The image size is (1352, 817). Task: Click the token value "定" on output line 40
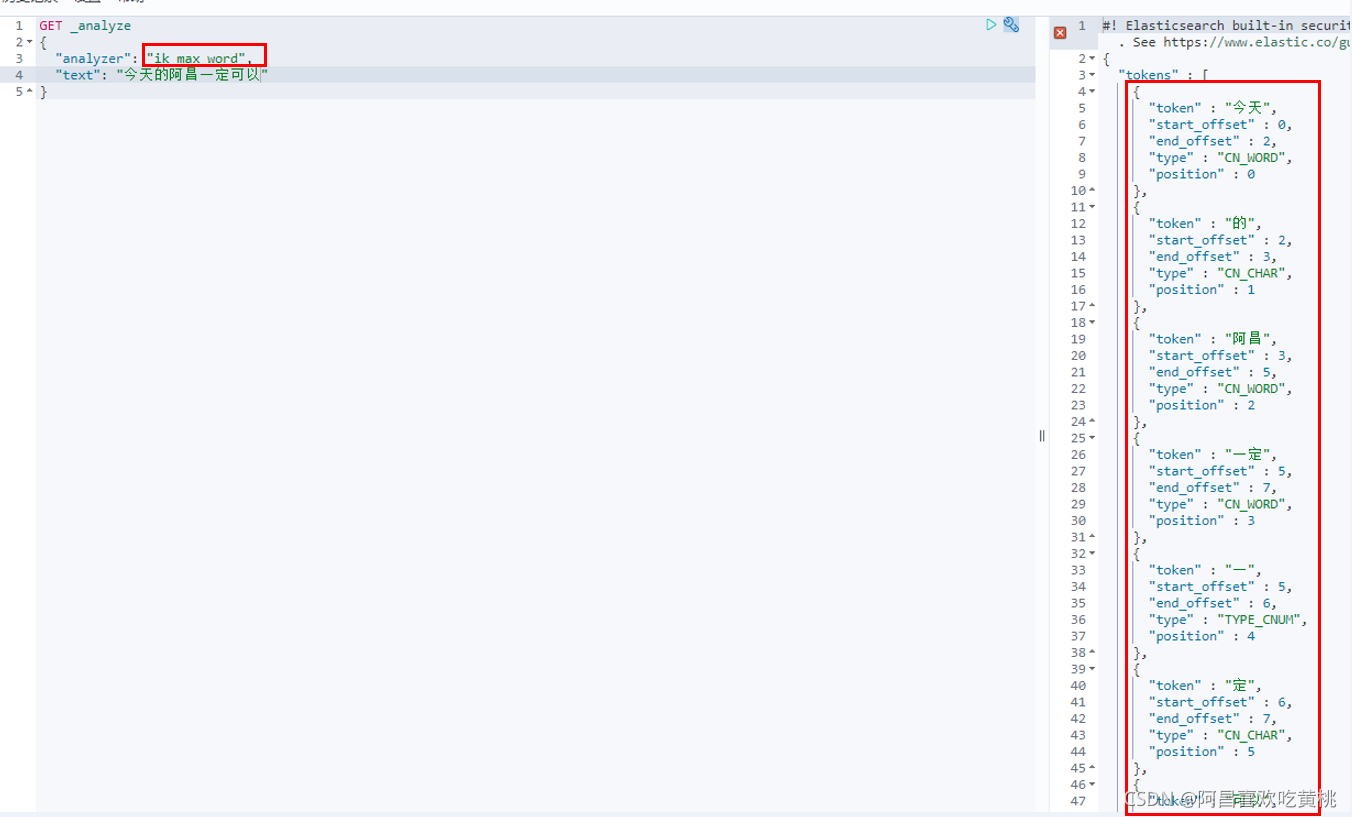point(1242,686)
